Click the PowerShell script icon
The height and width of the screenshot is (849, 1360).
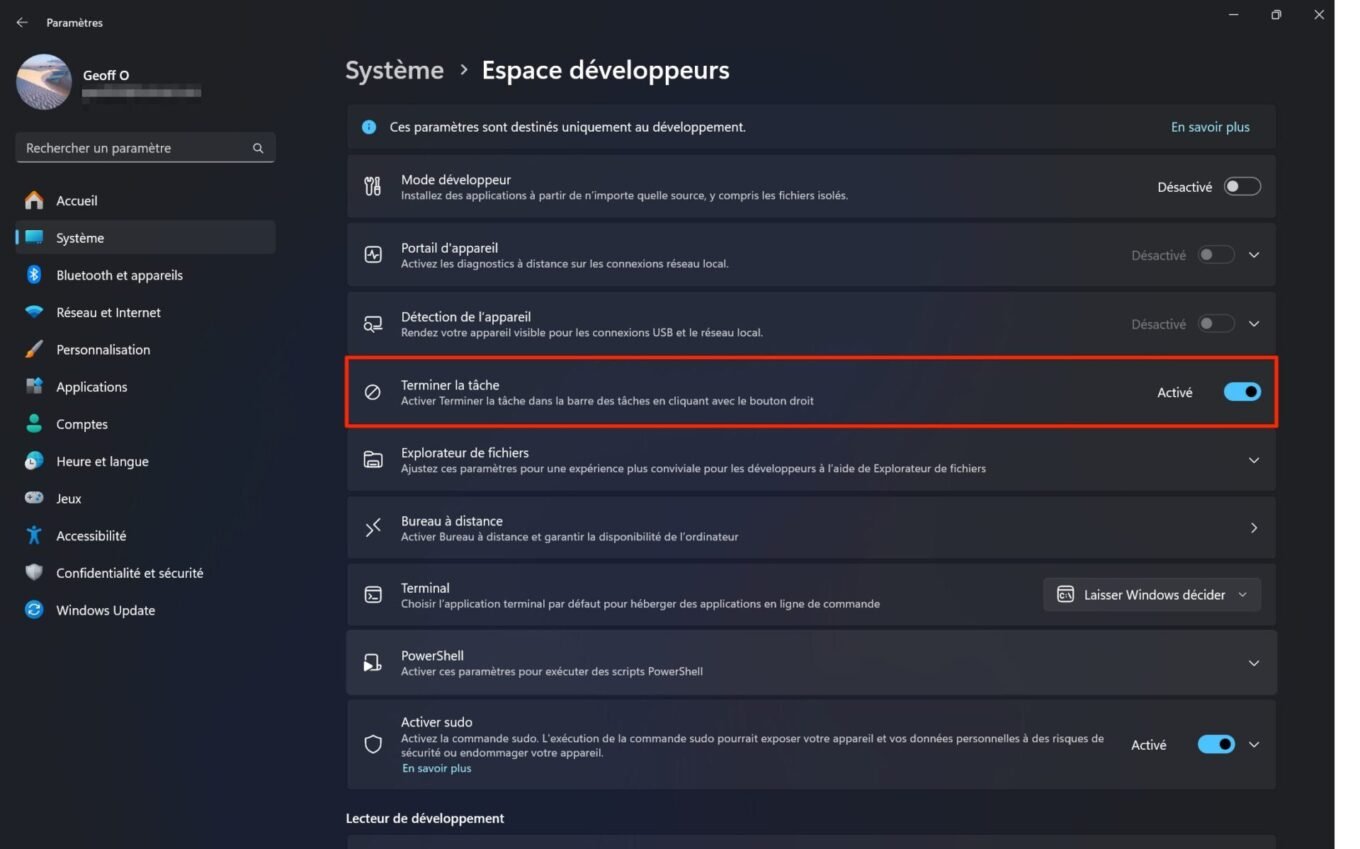373,663
